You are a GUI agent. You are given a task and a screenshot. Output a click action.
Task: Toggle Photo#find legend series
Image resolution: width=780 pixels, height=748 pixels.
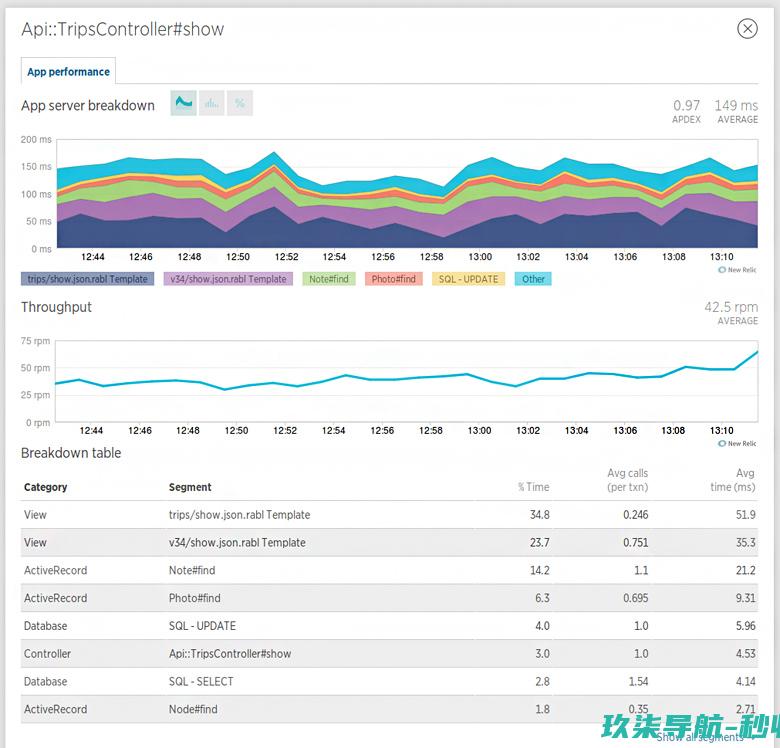coord(393,279)
